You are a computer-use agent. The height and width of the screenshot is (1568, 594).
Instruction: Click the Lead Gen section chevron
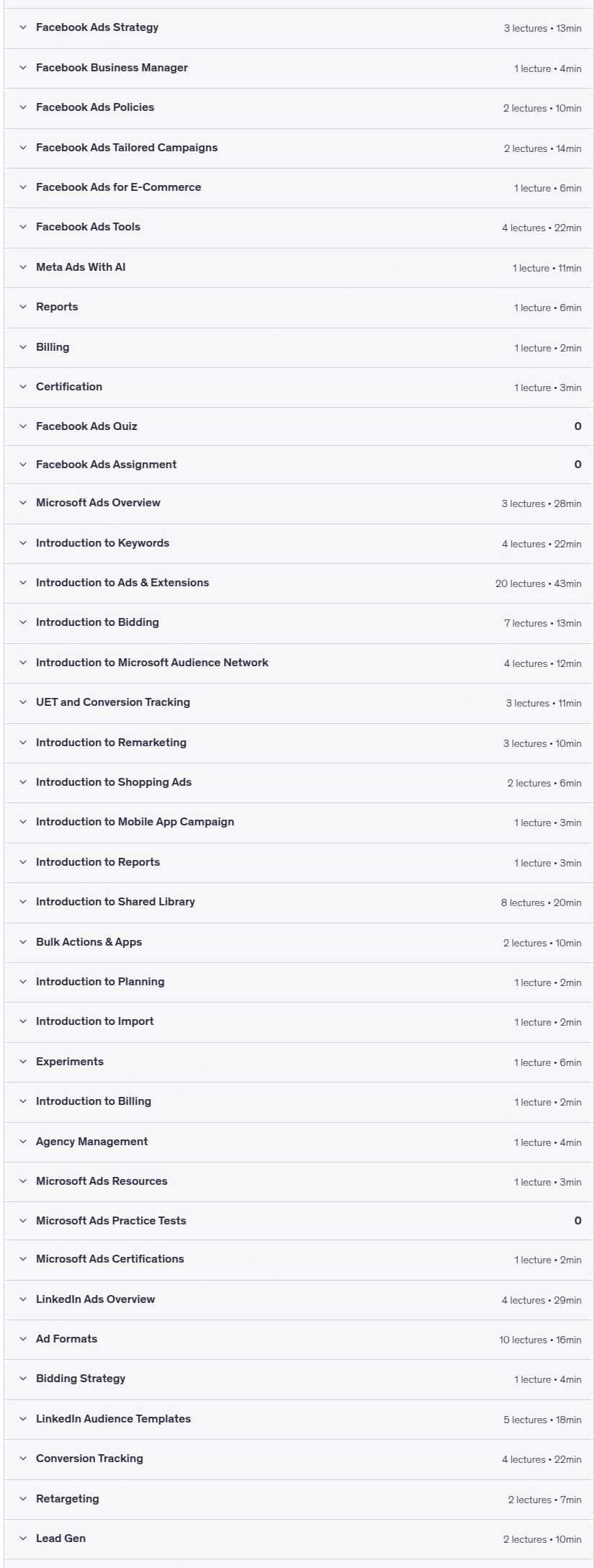click(x=23, y=1538)
